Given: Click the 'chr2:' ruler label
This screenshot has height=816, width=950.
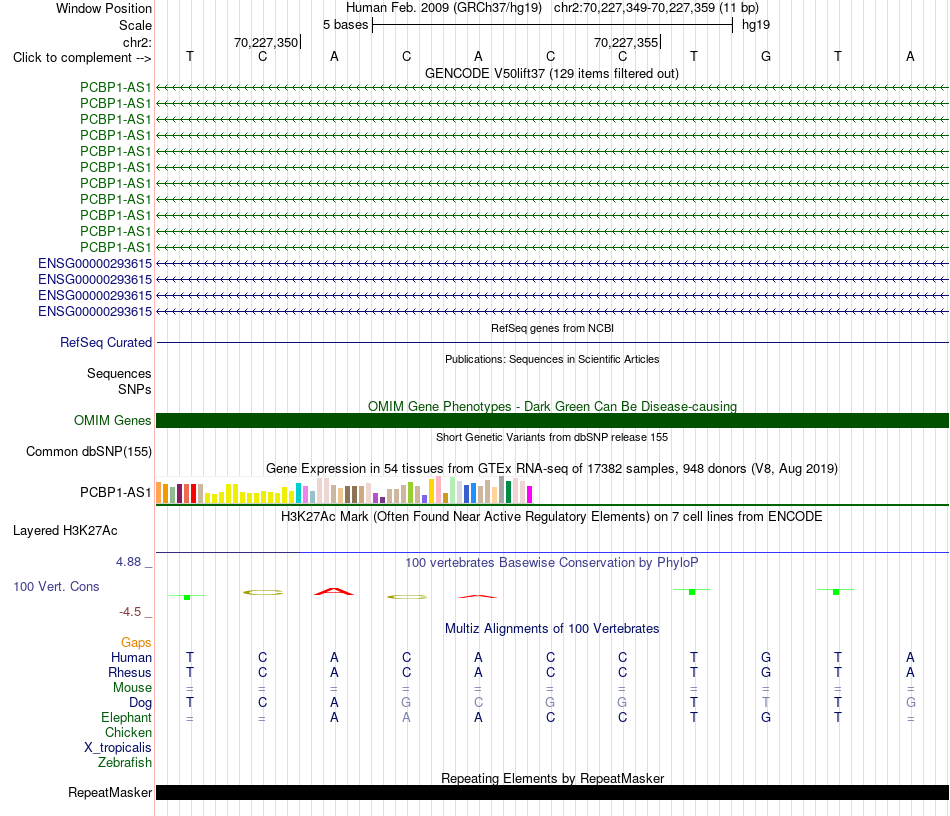Looking at the screenshot, I should tap(137, 42).
